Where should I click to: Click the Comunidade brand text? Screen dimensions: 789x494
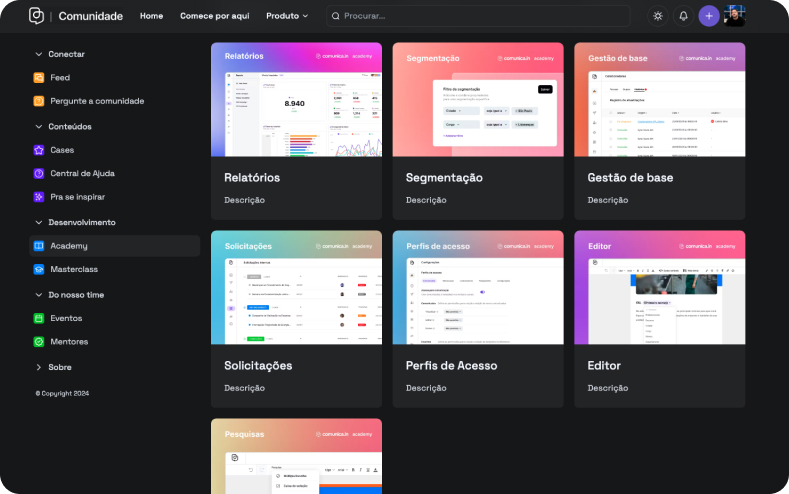pyautogui.click(x=91, y=16)
